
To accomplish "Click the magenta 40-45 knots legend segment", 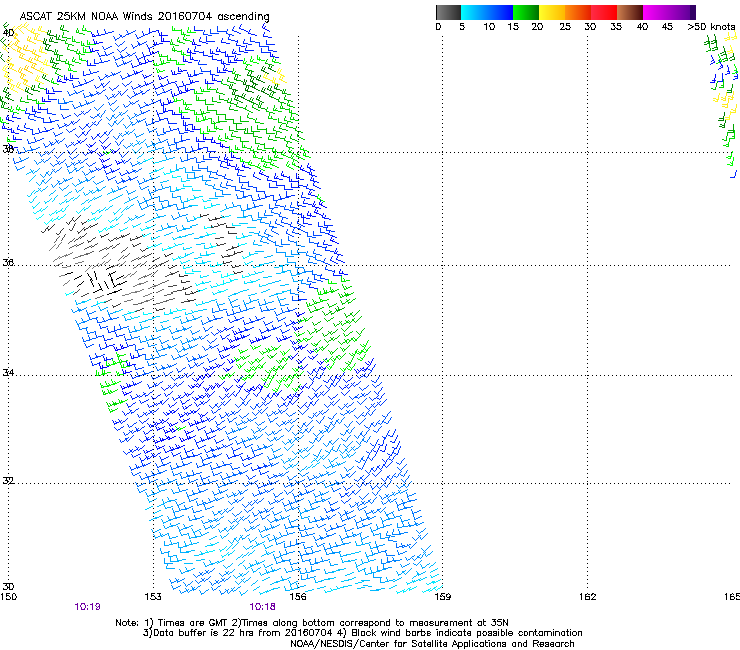I will point(656,12).
